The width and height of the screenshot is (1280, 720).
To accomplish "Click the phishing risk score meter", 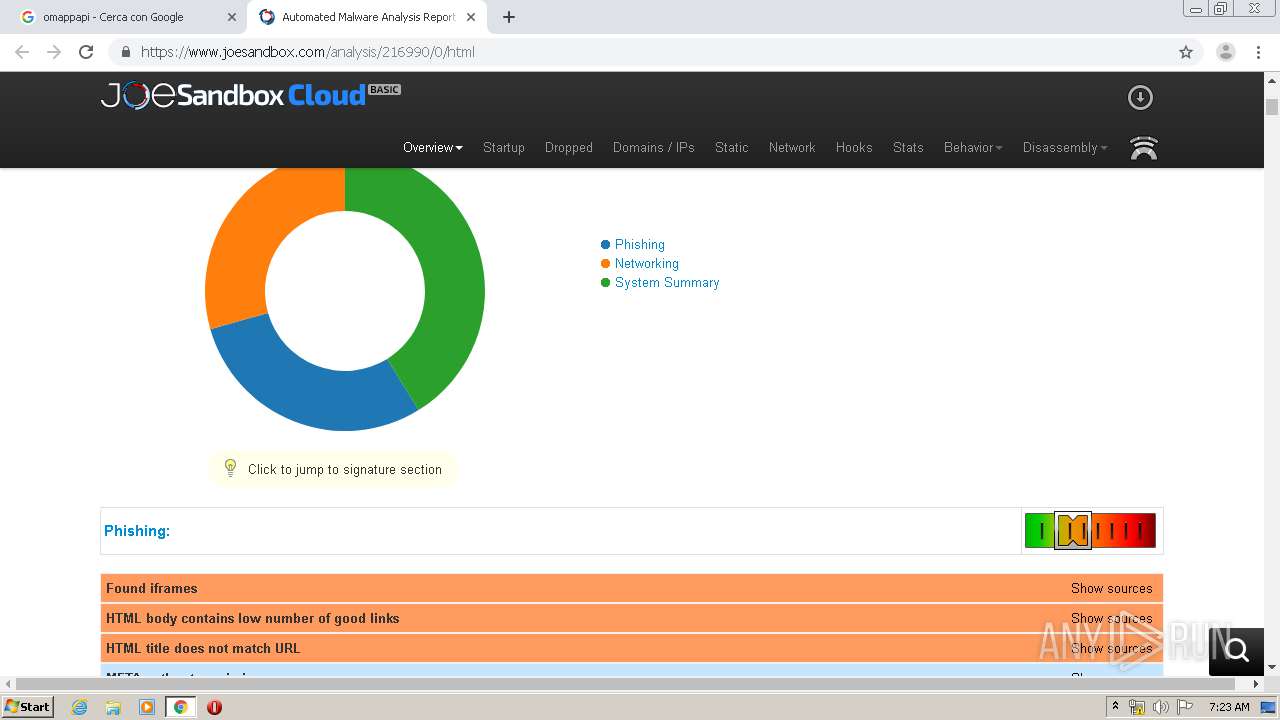I will tap(1090, 530).
